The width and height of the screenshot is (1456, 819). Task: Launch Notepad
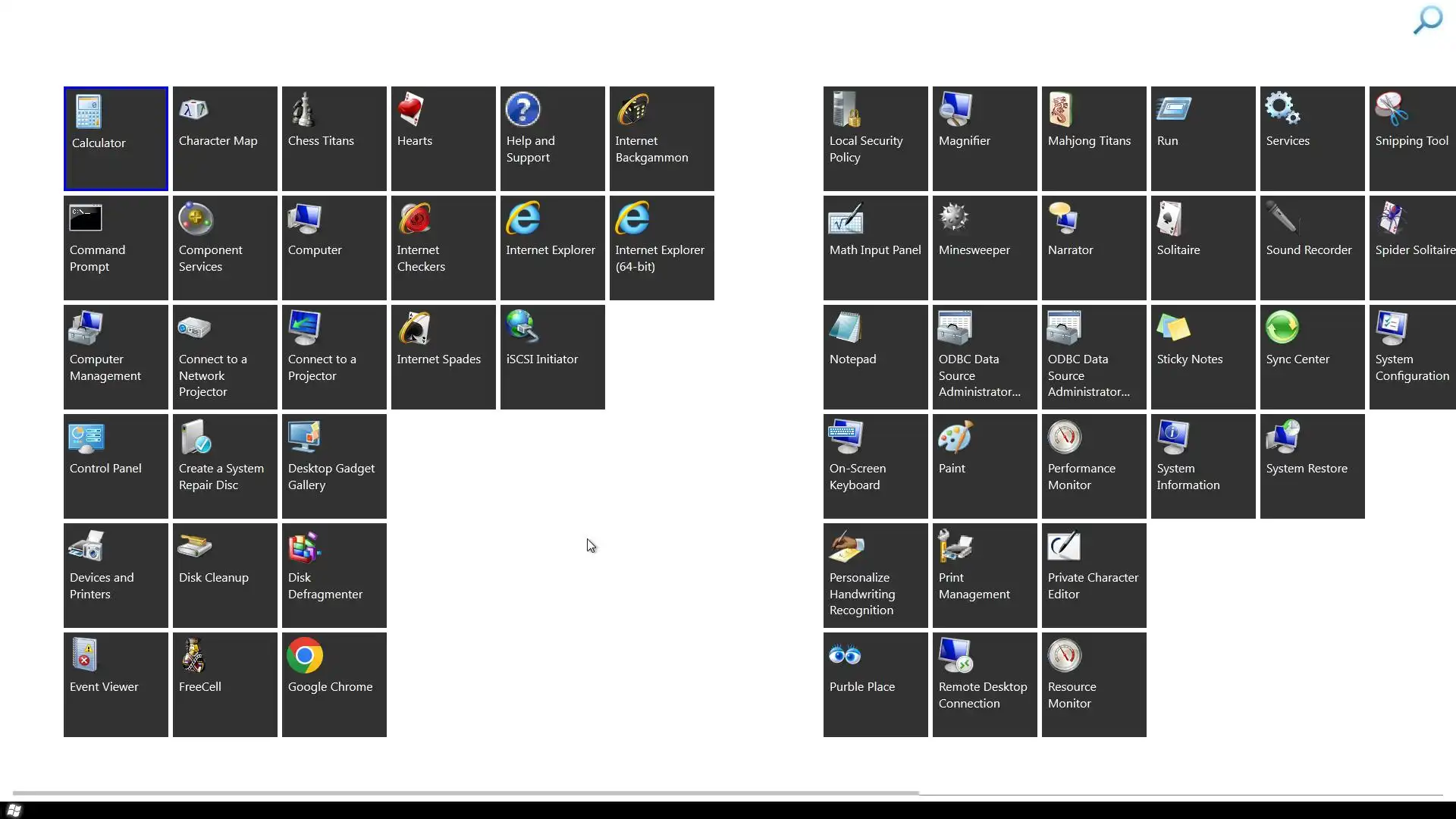coord(875,356)
